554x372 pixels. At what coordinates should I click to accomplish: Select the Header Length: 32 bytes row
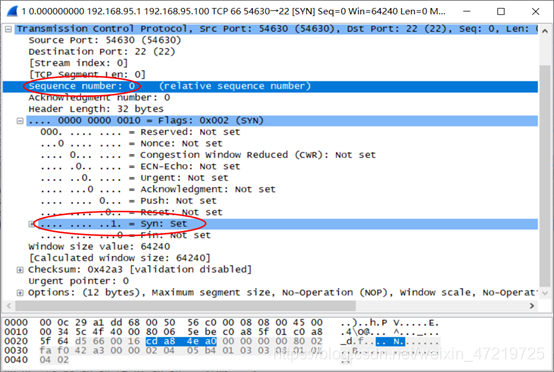point(96,109)
